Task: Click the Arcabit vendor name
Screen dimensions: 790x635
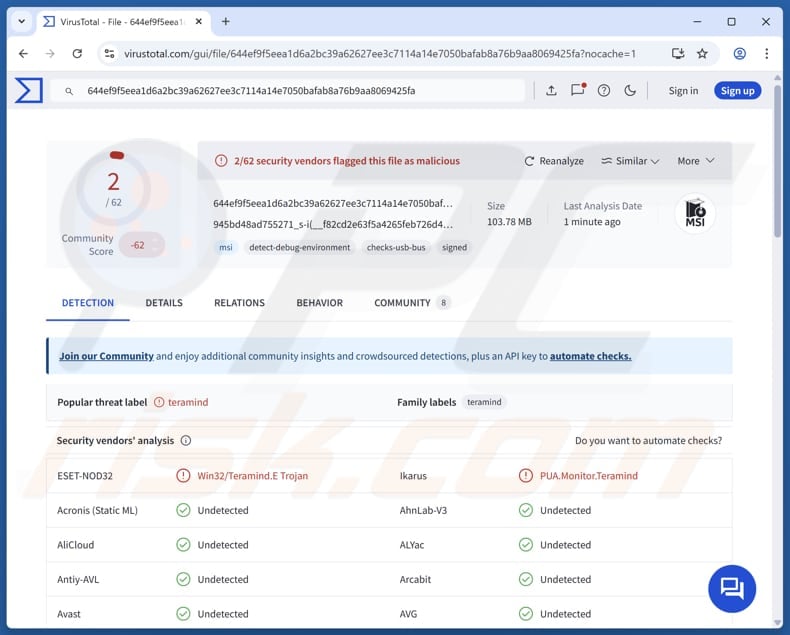Action: coord(415,579)
